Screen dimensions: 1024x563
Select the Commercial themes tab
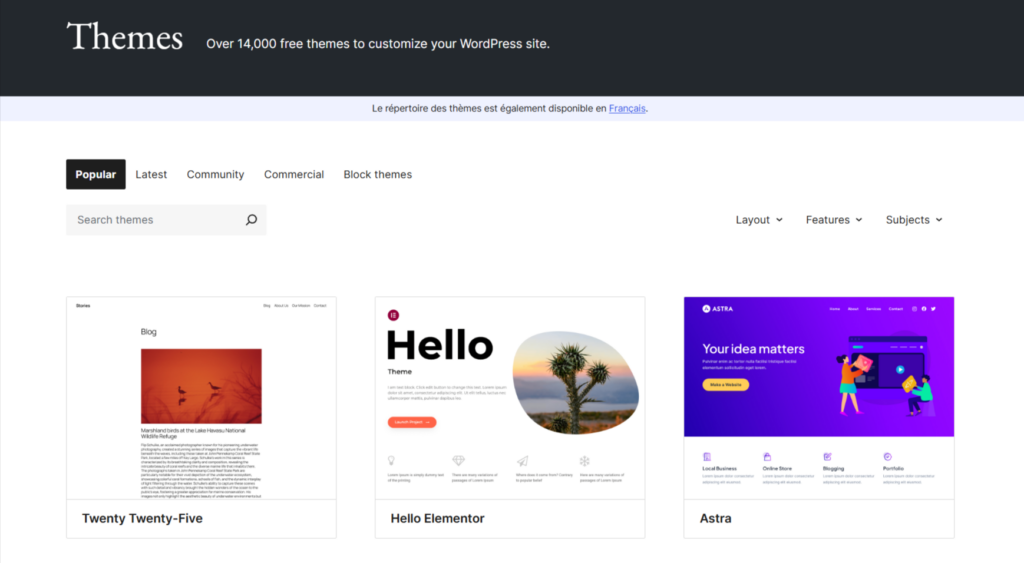click(x=294, y=174)
